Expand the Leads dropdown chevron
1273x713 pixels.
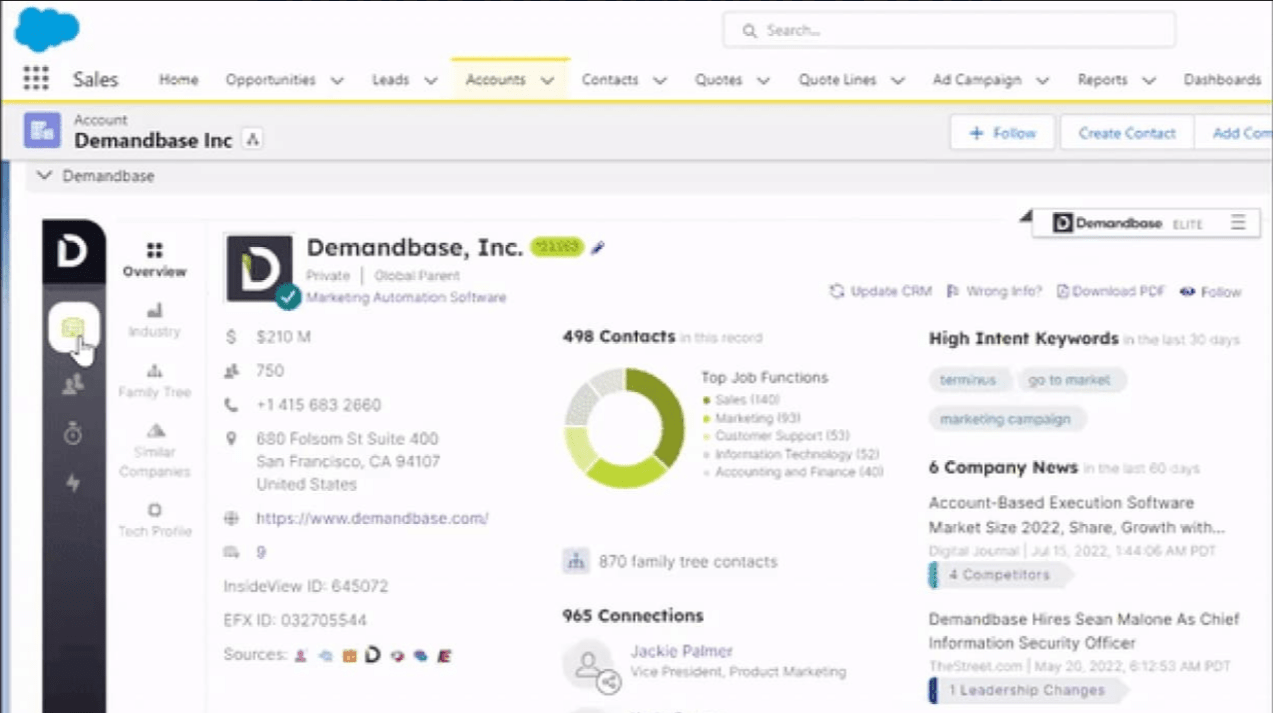(x=431, y=80)
